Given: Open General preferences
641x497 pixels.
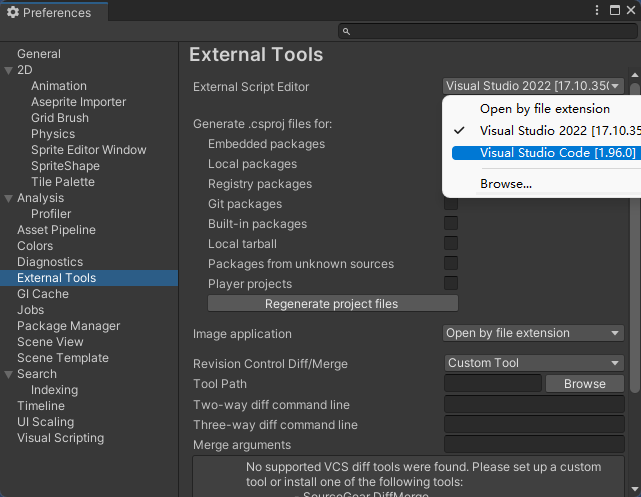Looking at the screenshot, I should (x=39, y=54).
